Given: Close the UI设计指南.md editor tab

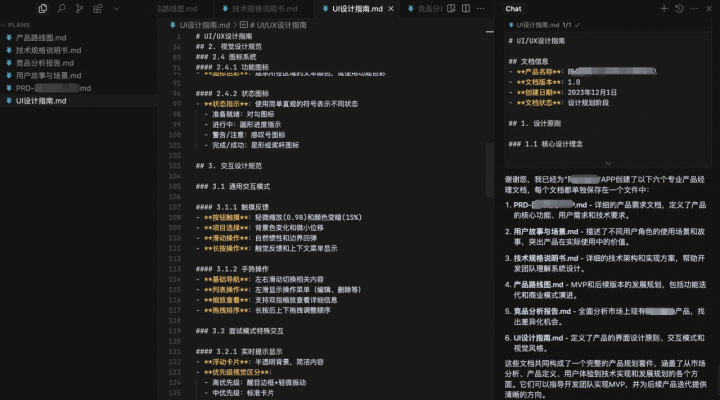Looking at the screenshot, I should [391, 9].
